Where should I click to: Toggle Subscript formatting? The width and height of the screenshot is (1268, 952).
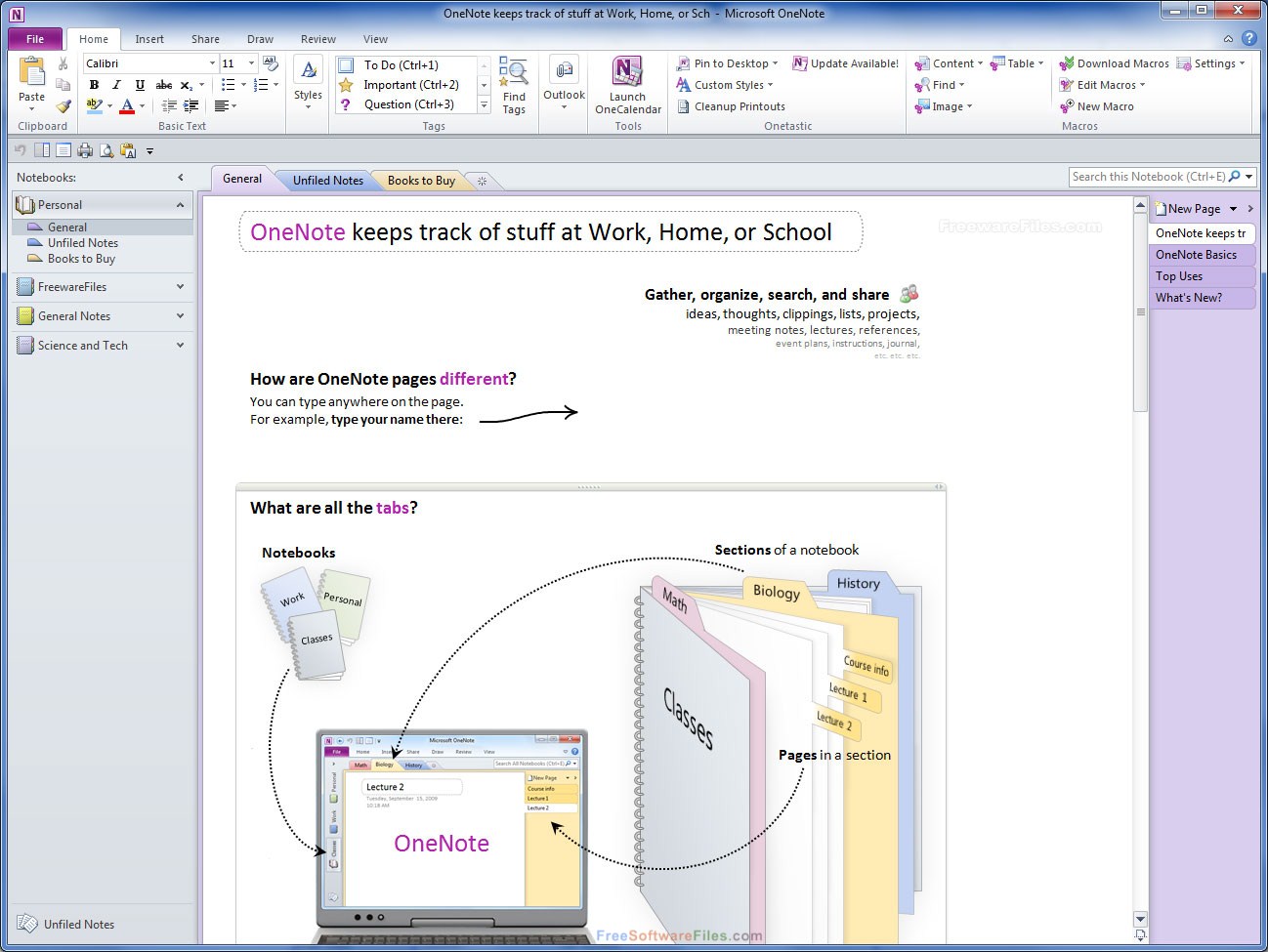click(187, 85)
